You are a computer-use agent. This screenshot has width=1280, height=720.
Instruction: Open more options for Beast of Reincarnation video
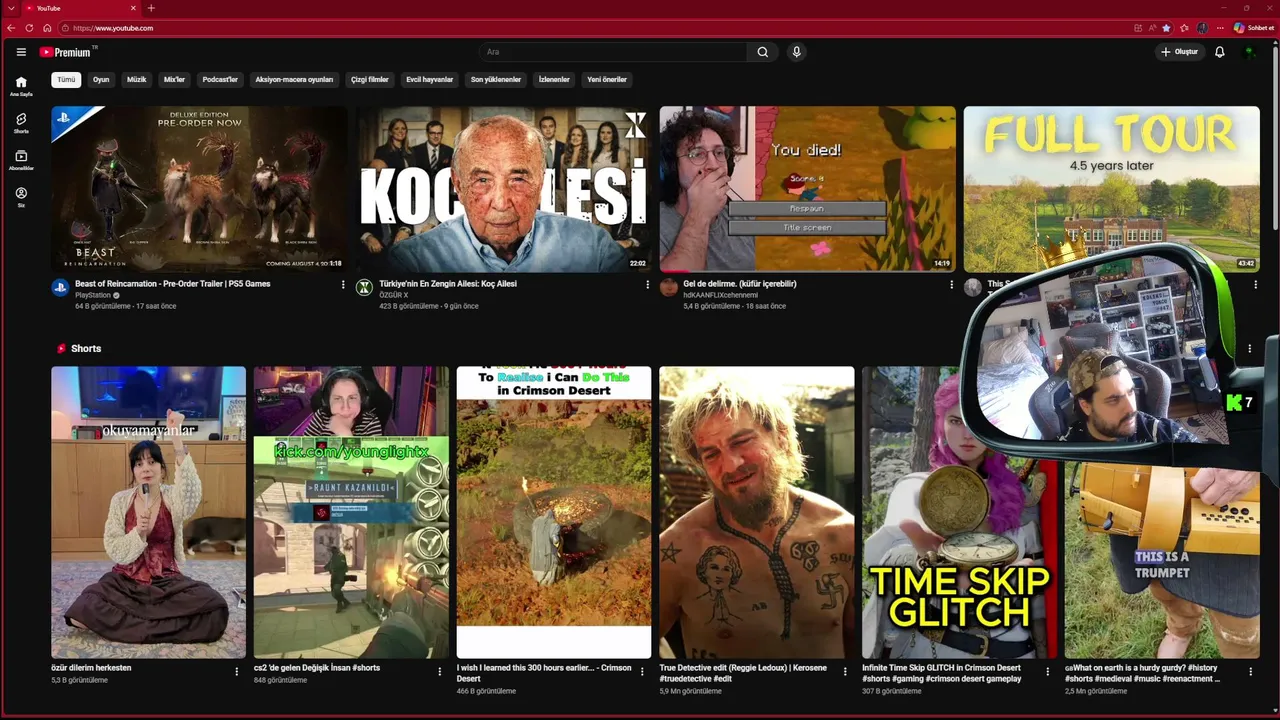point(343,285)
